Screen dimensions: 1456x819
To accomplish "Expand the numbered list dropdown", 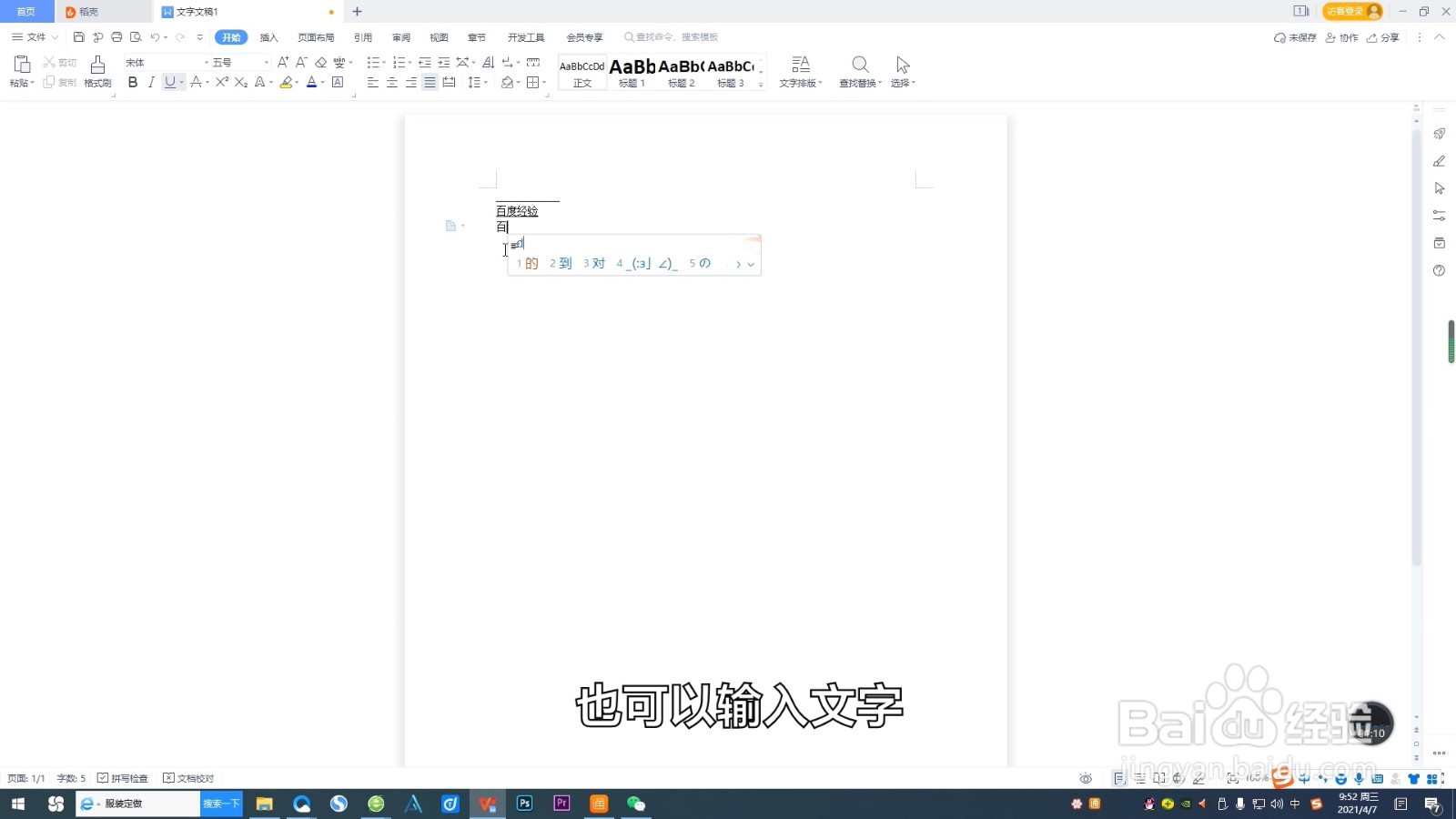I will pyautogui.click(x=409, y=63).
